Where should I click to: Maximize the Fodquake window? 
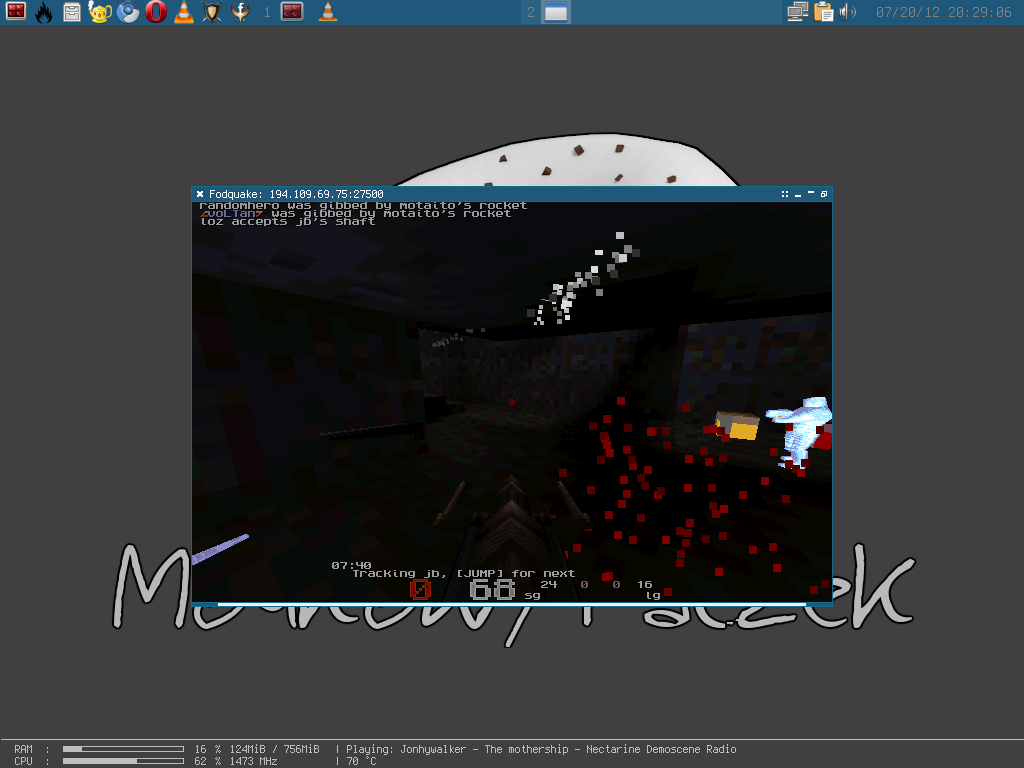824,194
